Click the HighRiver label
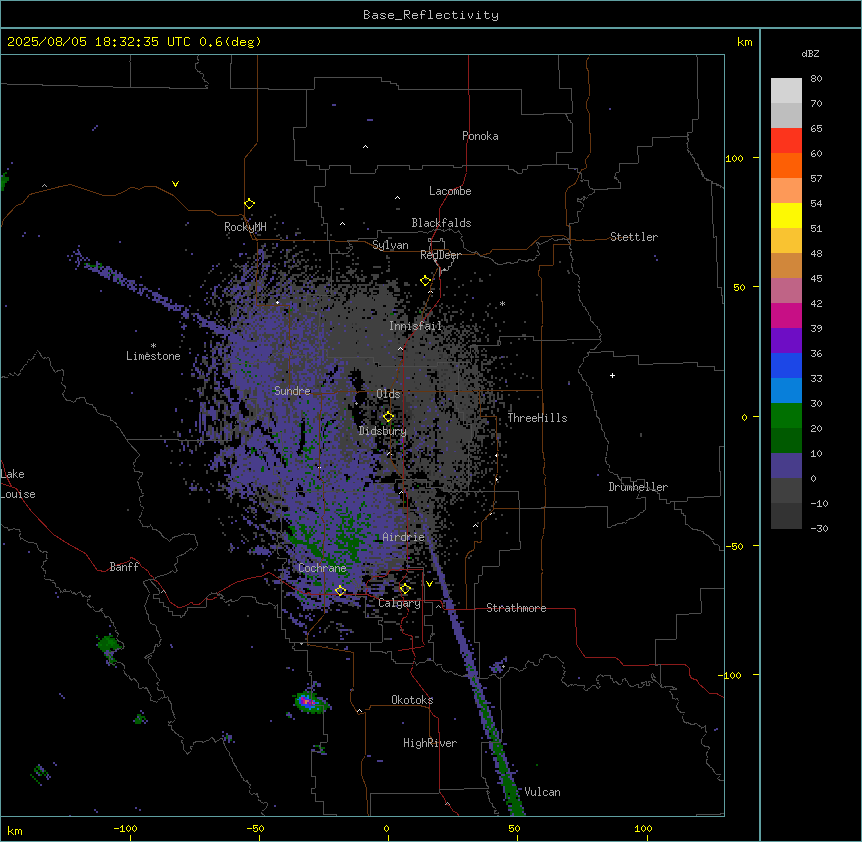The image size is (862, 842). point(429,743)
